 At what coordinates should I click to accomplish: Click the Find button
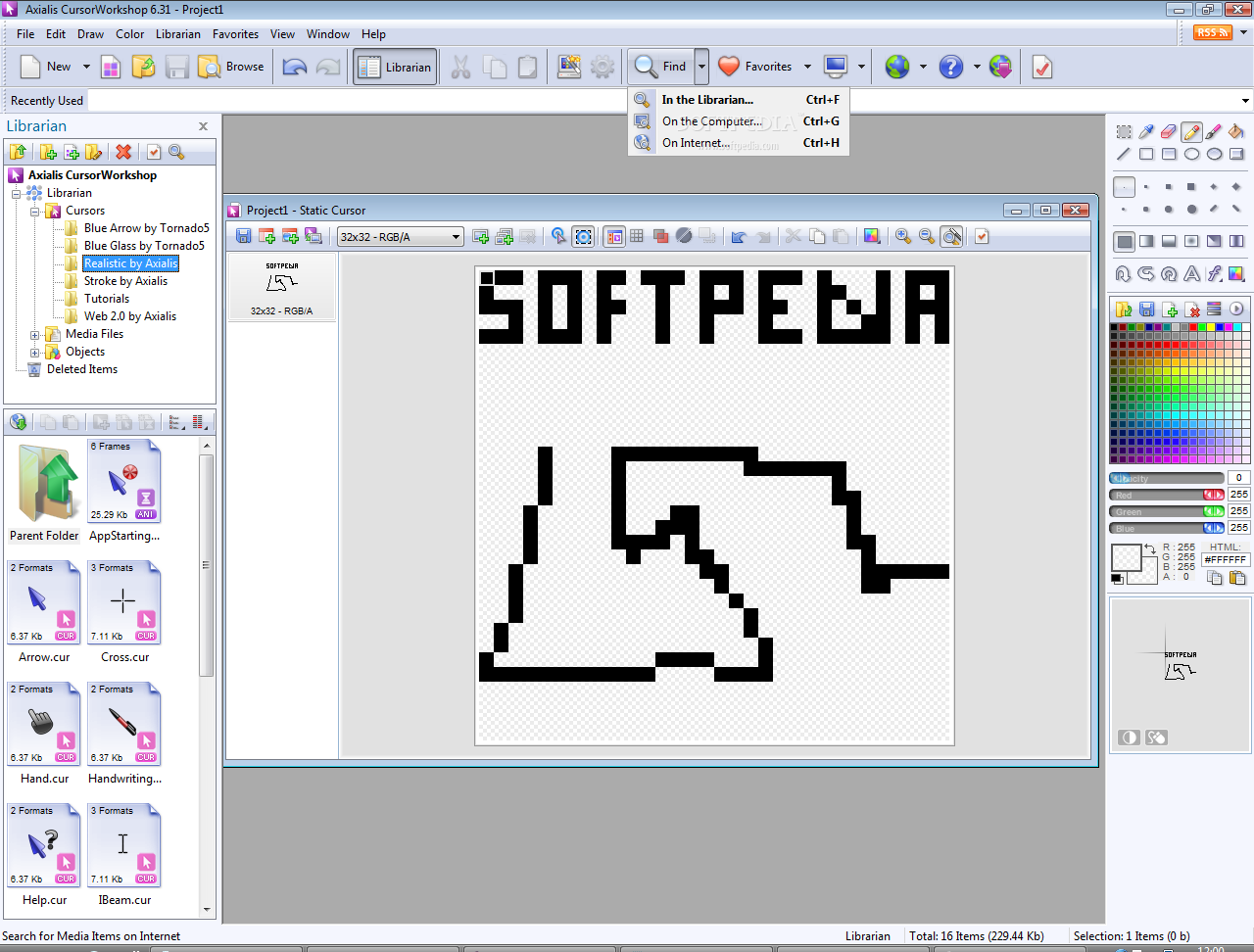(661, 67)
